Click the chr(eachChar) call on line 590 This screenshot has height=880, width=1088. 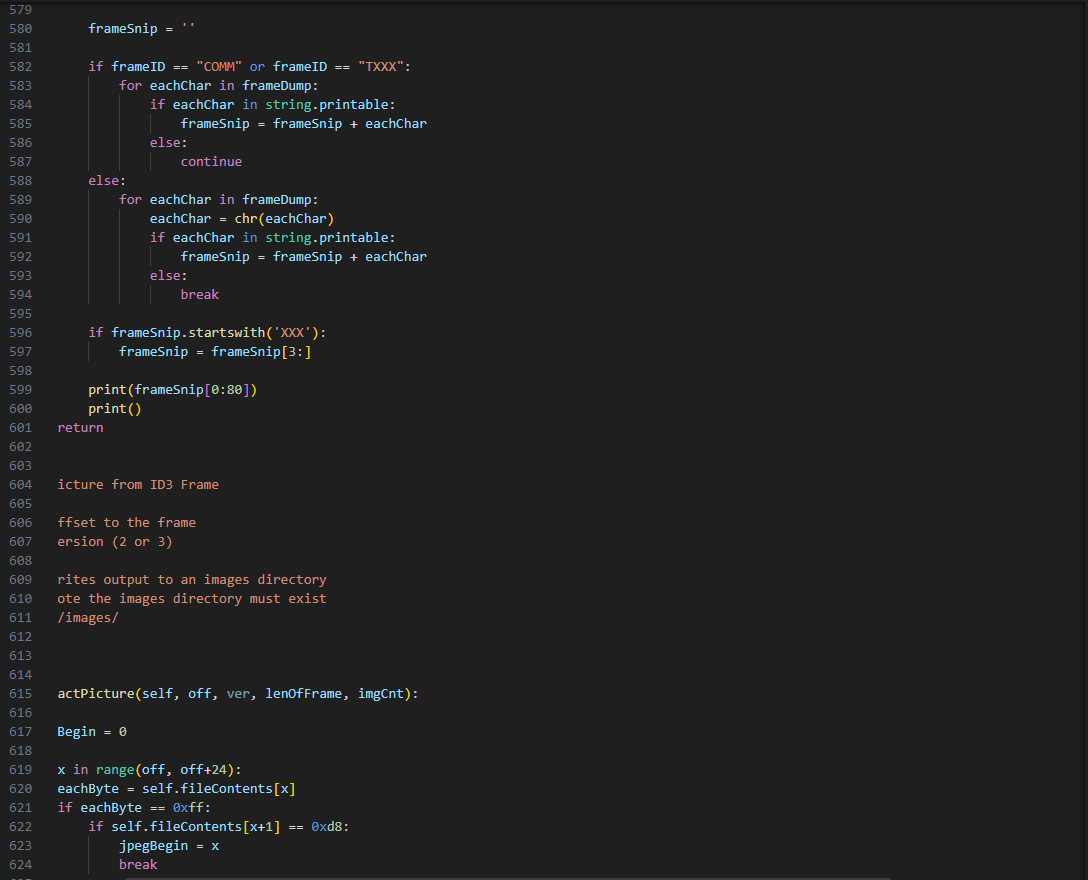pyautogui.click(x=283, y=218)
